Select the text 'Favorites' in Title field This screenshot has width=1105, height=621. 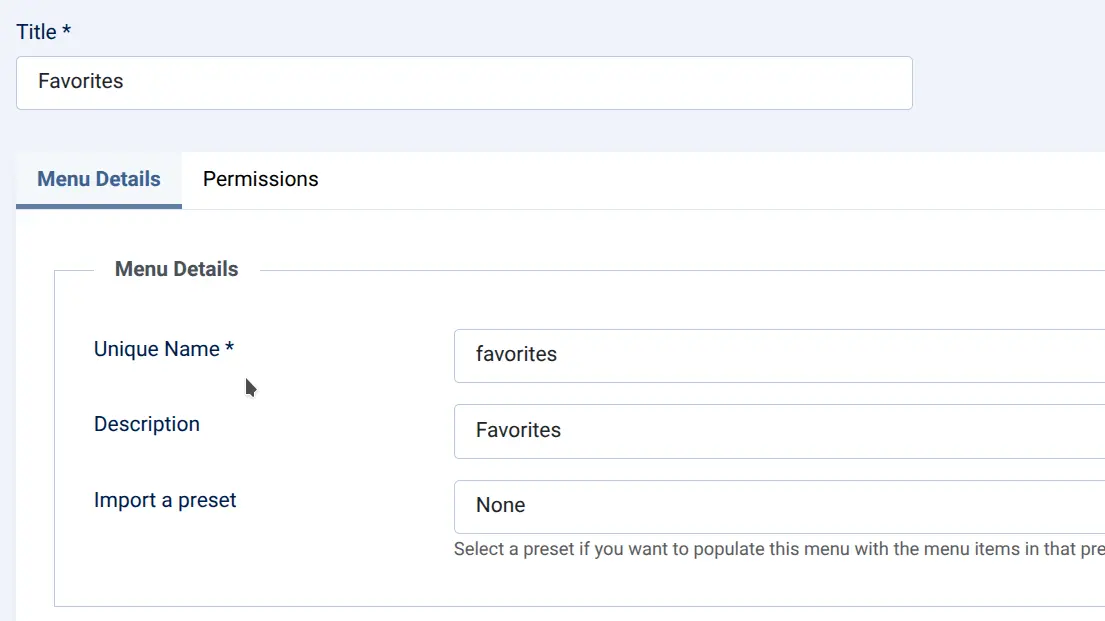(x=82, y=82)
